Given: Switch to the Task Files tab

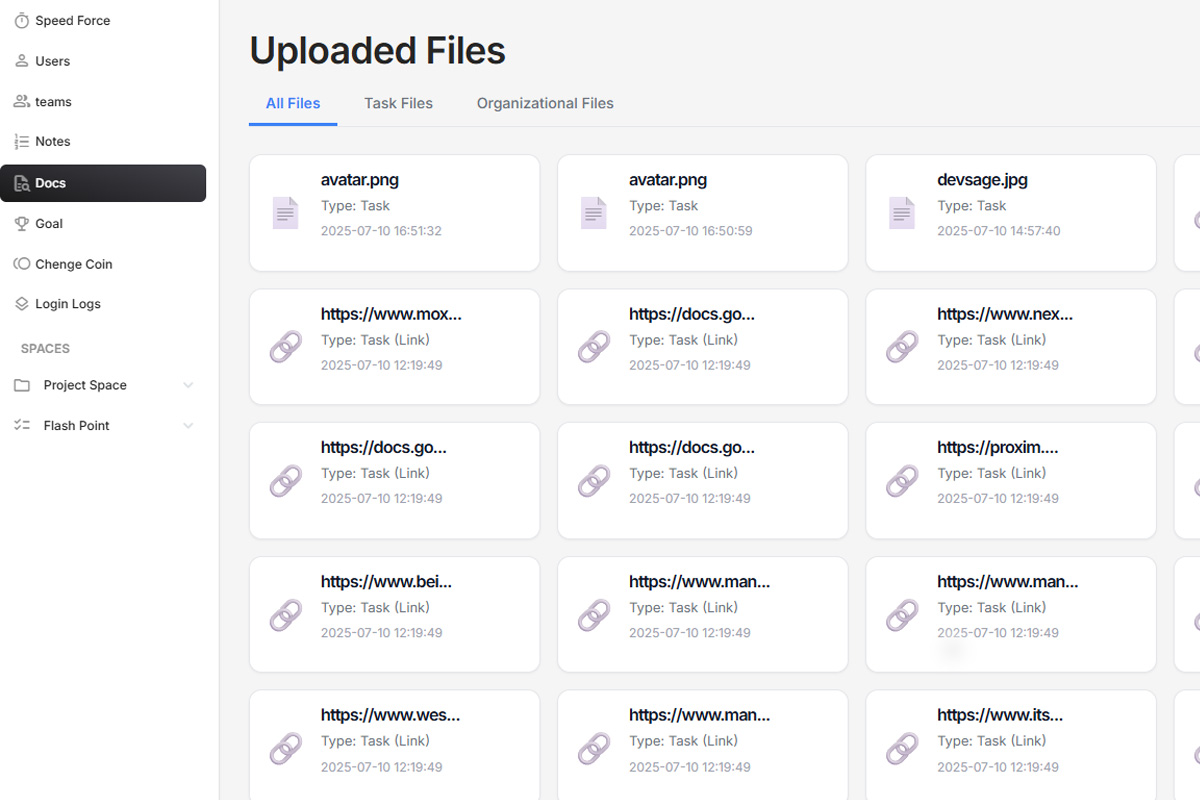Looking at the screenshot, I should [399, 103].
